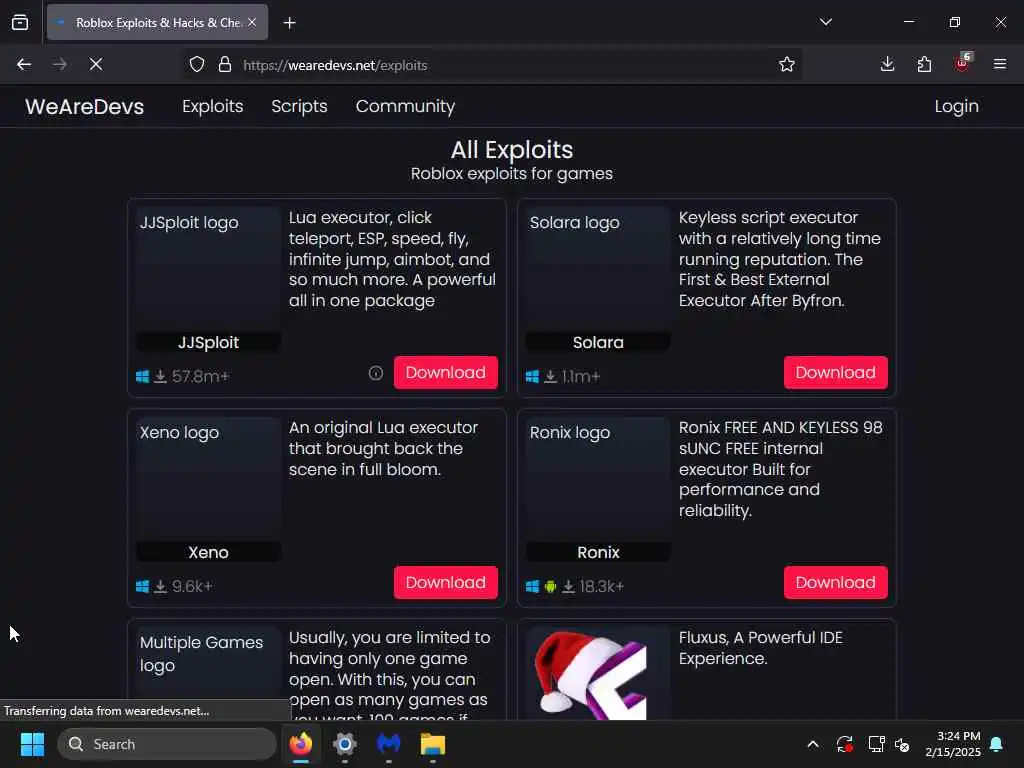Download Solara
The width and height of the screenshot is (1024, 768).
coord(835,372)
